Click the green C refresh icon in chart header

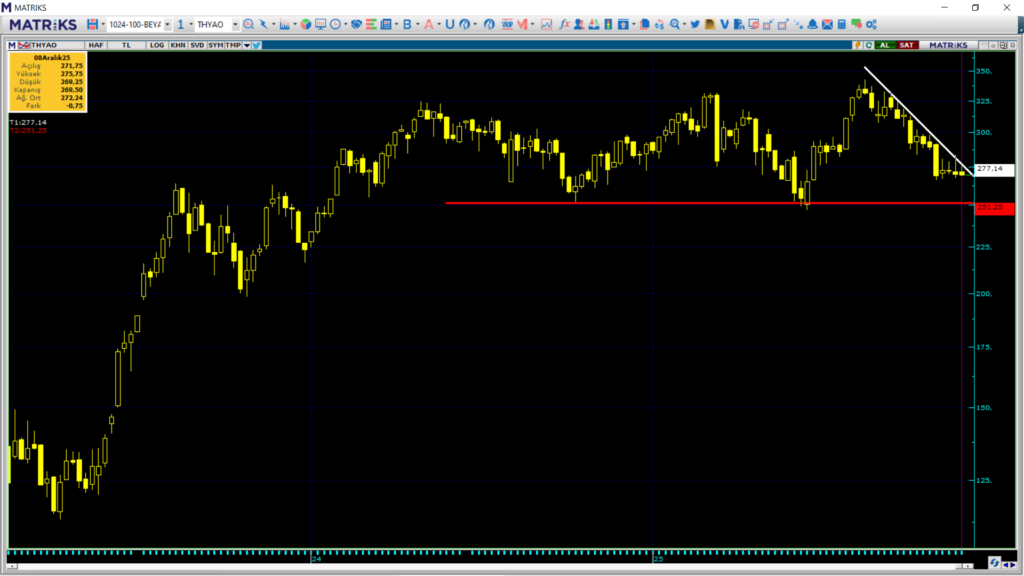[x=869, y=45]
